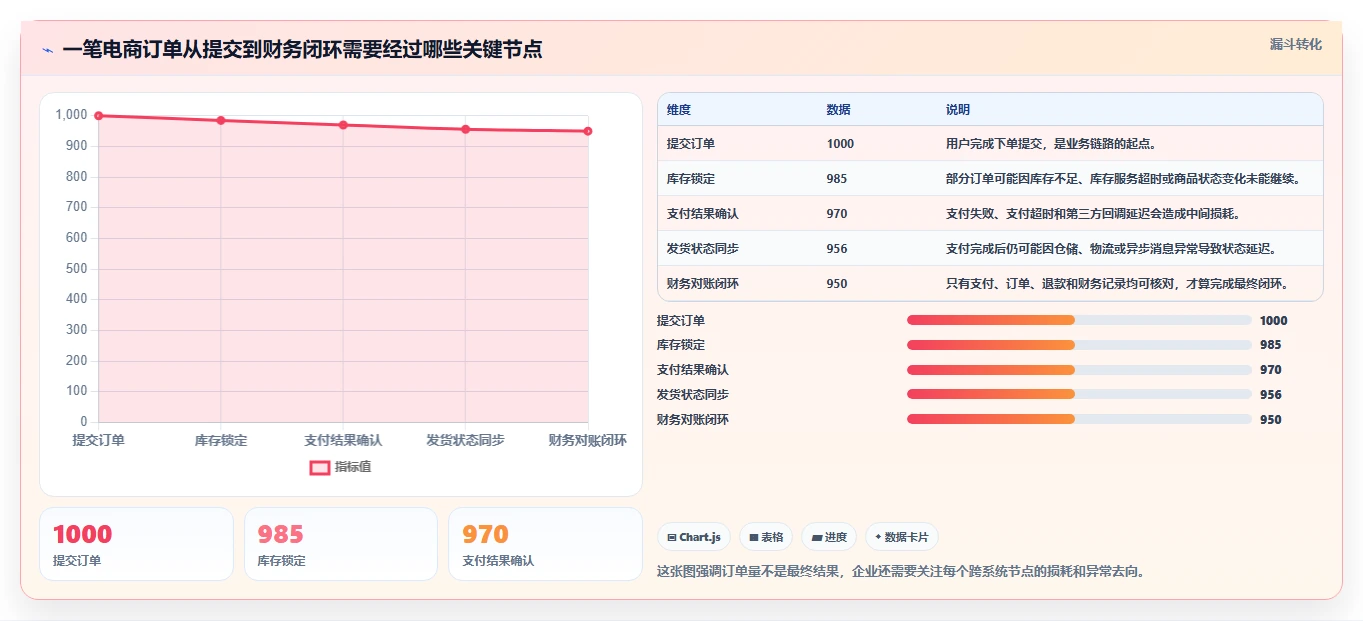
Task: Click the description starting '支付失败、支付超时'
Action: [1094, 214]
